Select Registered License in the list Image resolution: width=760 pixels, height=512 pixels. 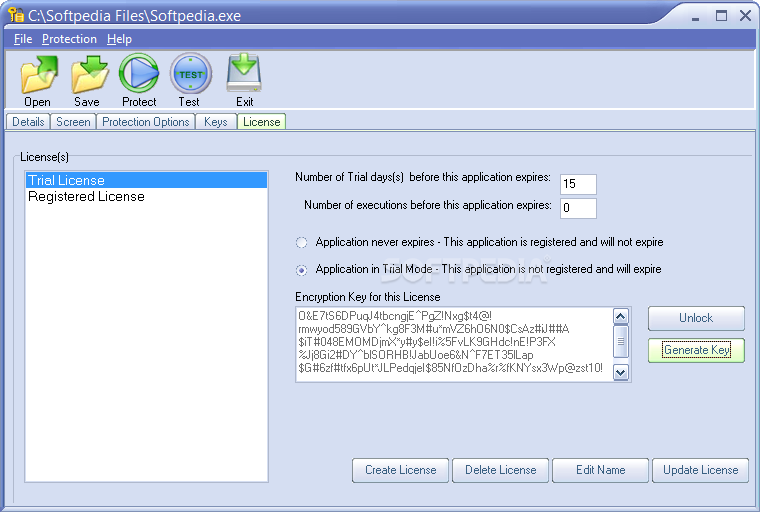146,196
